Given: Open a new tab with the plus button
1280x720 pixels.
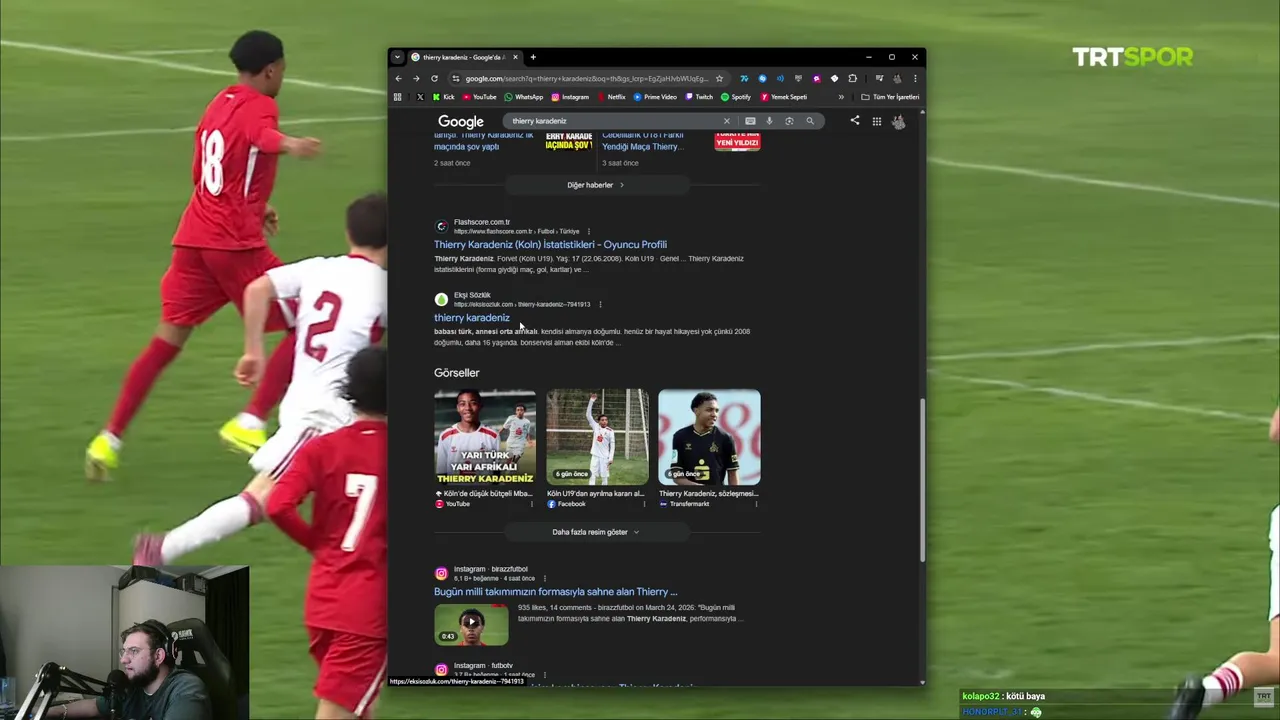Looking at the screenshot, I should pos(533,57).
